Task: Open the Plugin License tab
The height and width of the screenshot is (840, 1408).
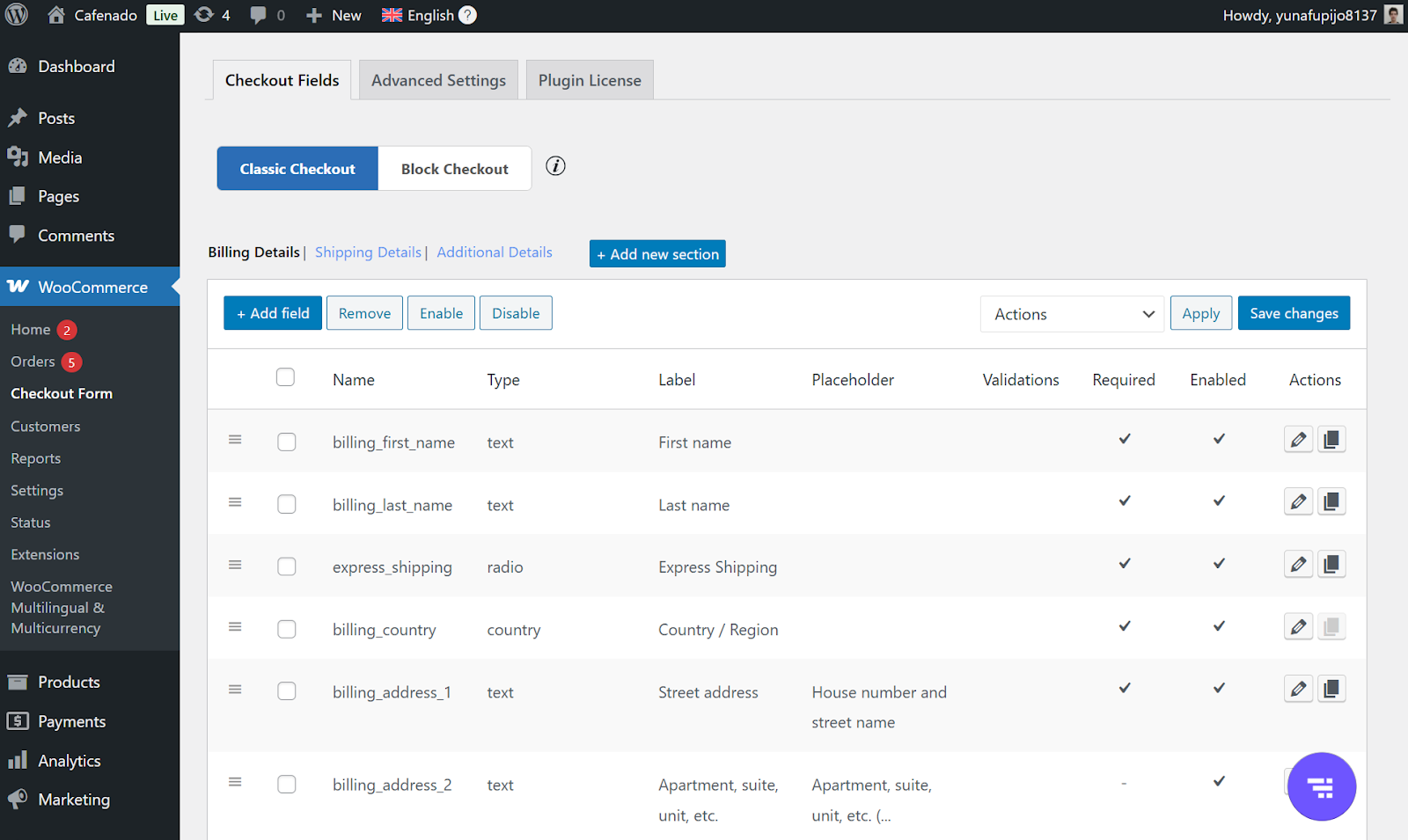Action: [x=590, y=80]
